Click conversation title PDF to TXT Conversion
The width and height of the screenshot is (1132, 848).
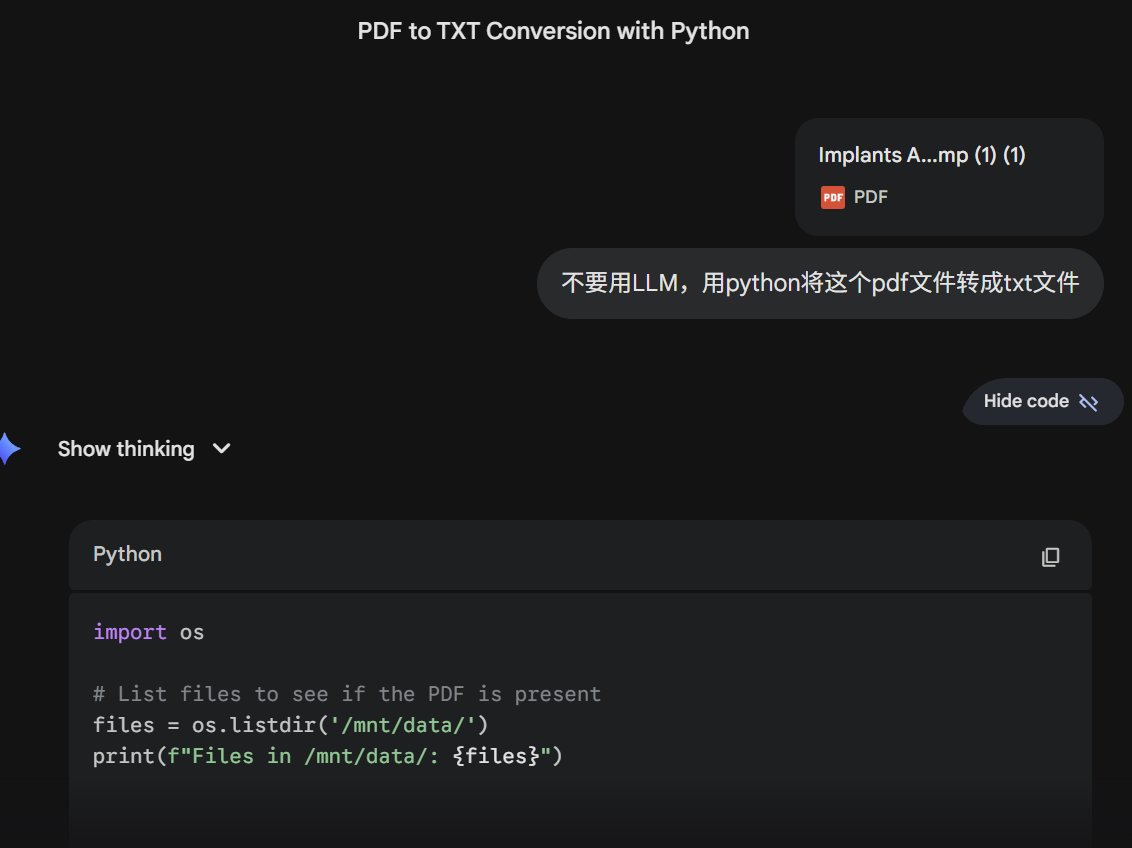click(553, 31)
